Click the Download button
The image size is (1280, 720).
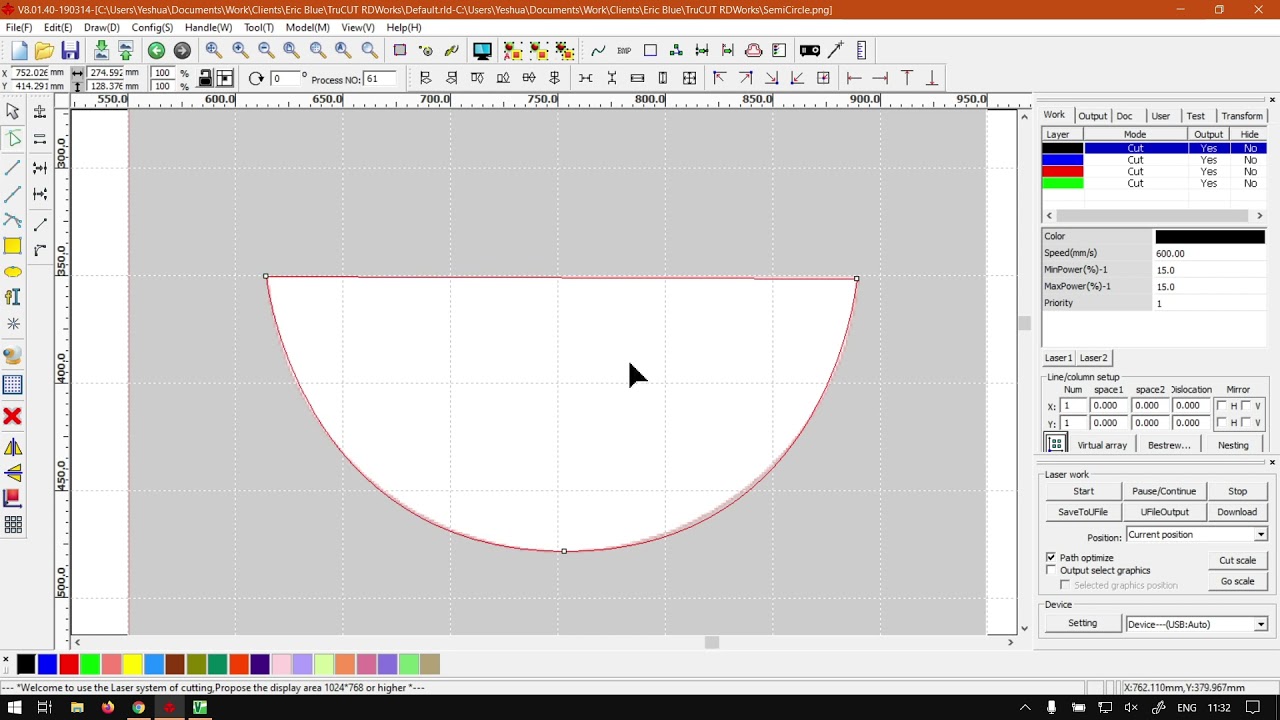coord(1236,512)
